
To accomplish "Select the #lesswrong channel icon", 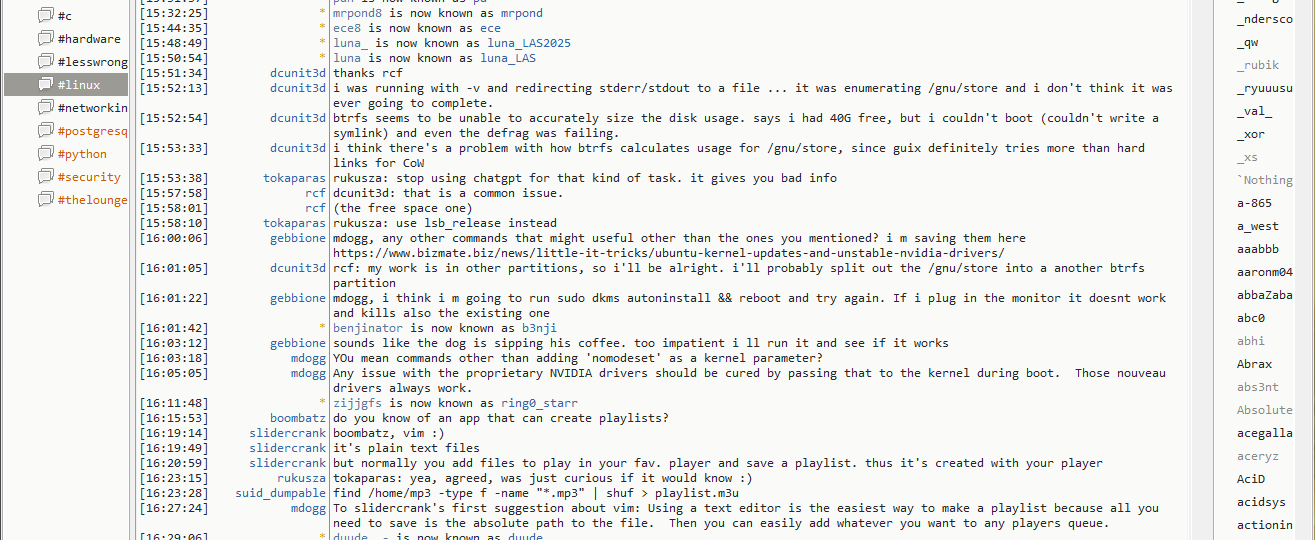I will (x=45, y=62).
